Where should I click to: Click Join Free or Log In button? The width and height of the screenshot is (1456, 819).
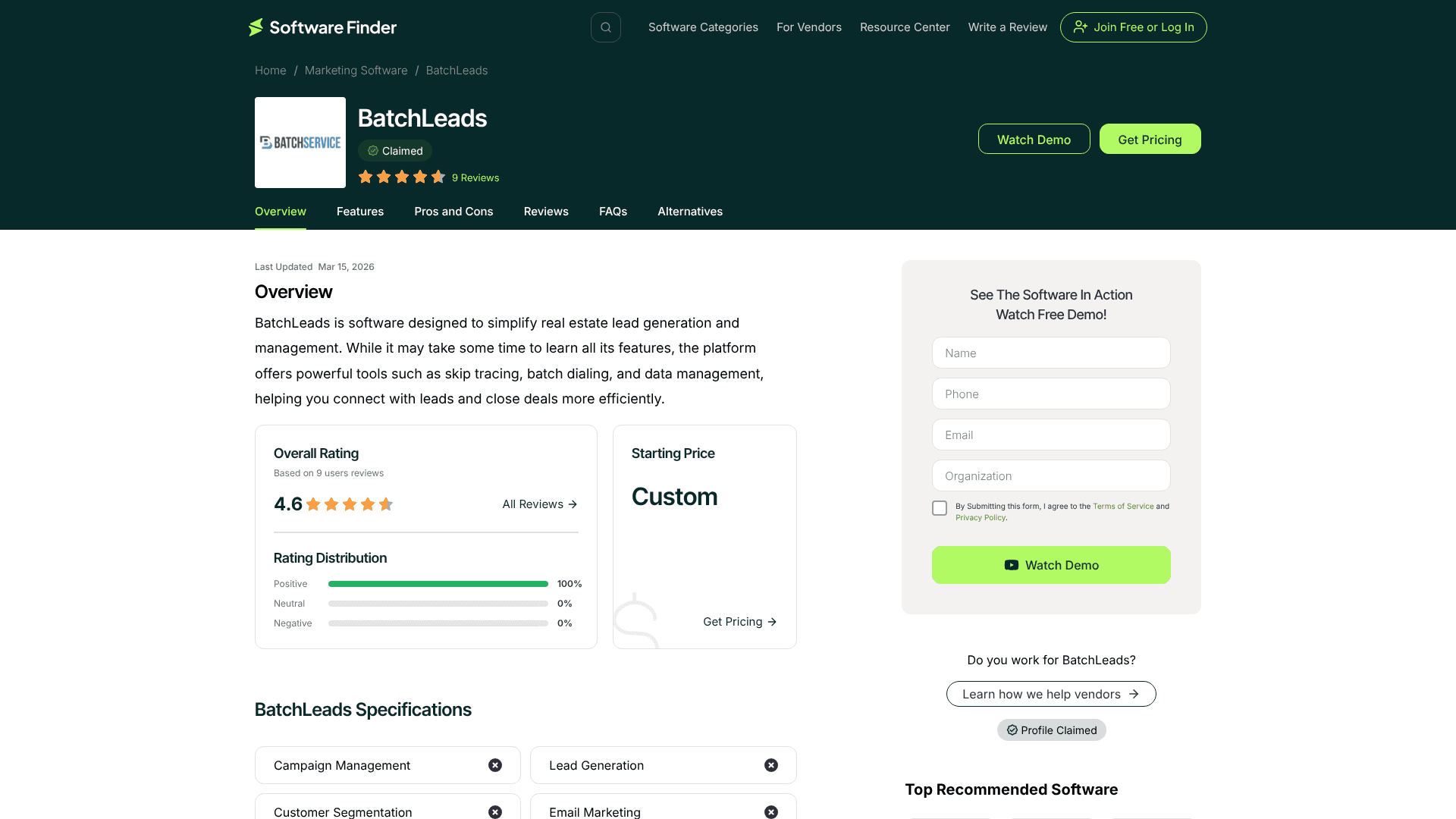tap(1134, 27)
